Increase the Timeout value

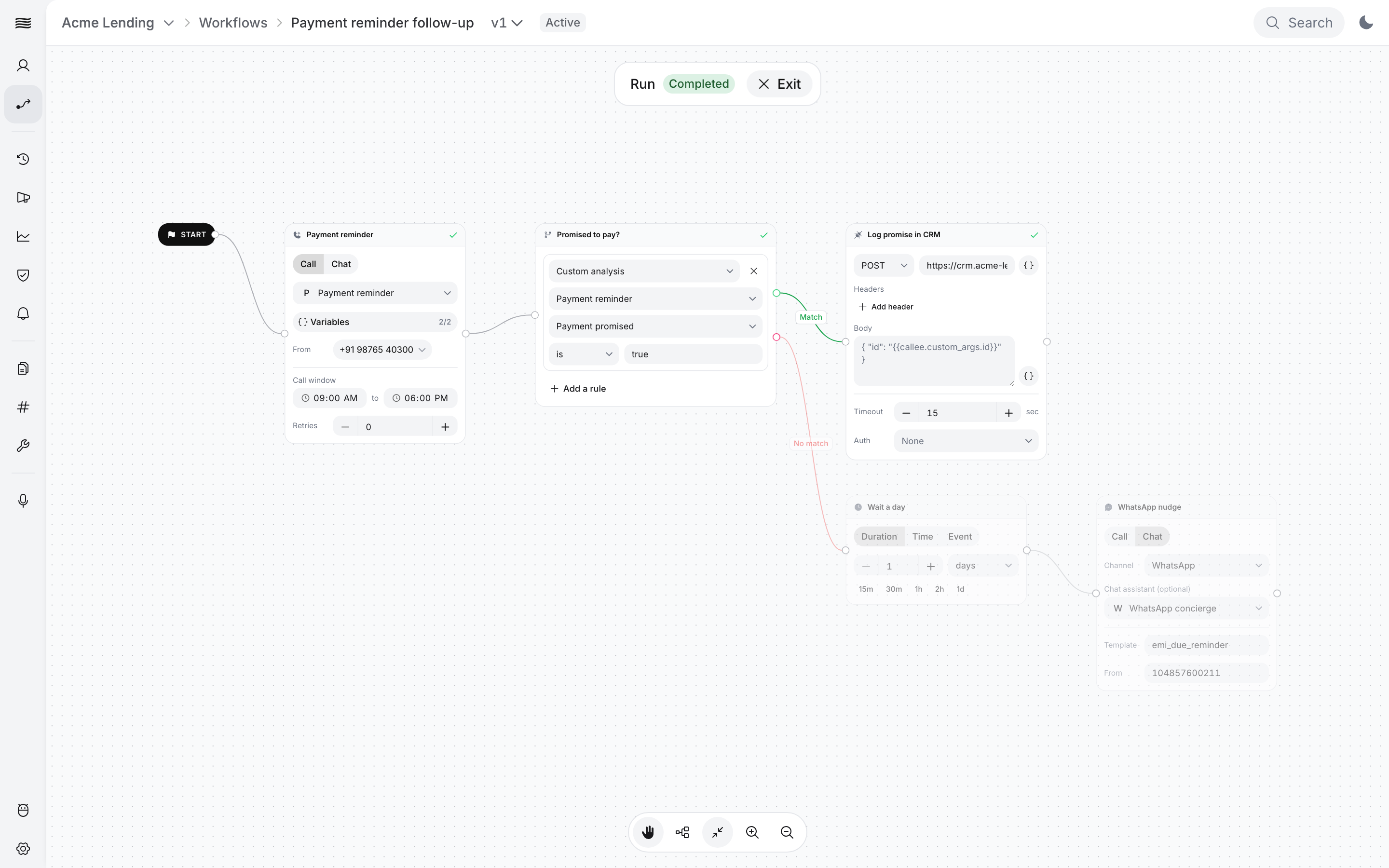pyautogui.click(x=1008, y=413)
